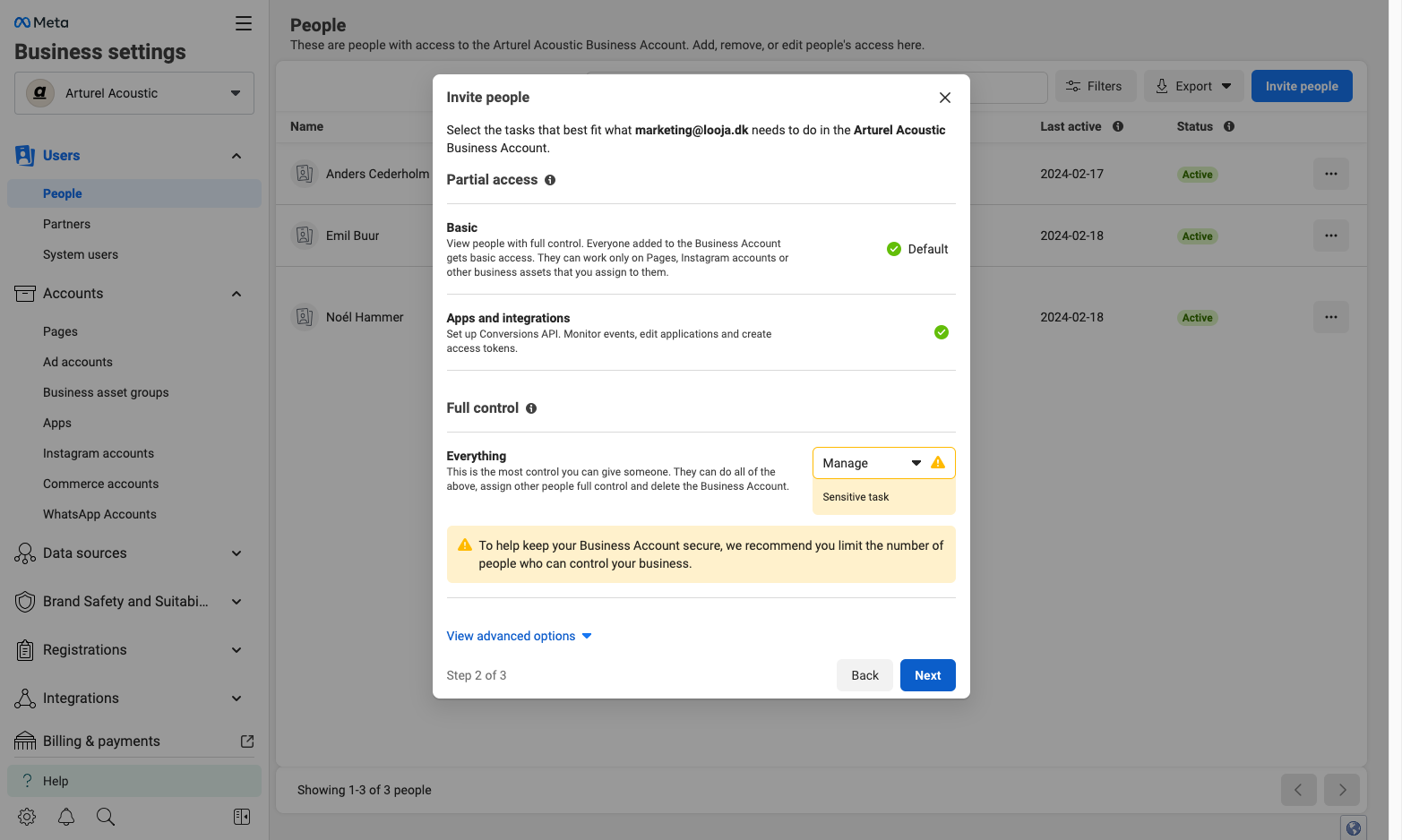Open the Export dropdown
Screen dimensions: 1402x840
pos(1194,86)
